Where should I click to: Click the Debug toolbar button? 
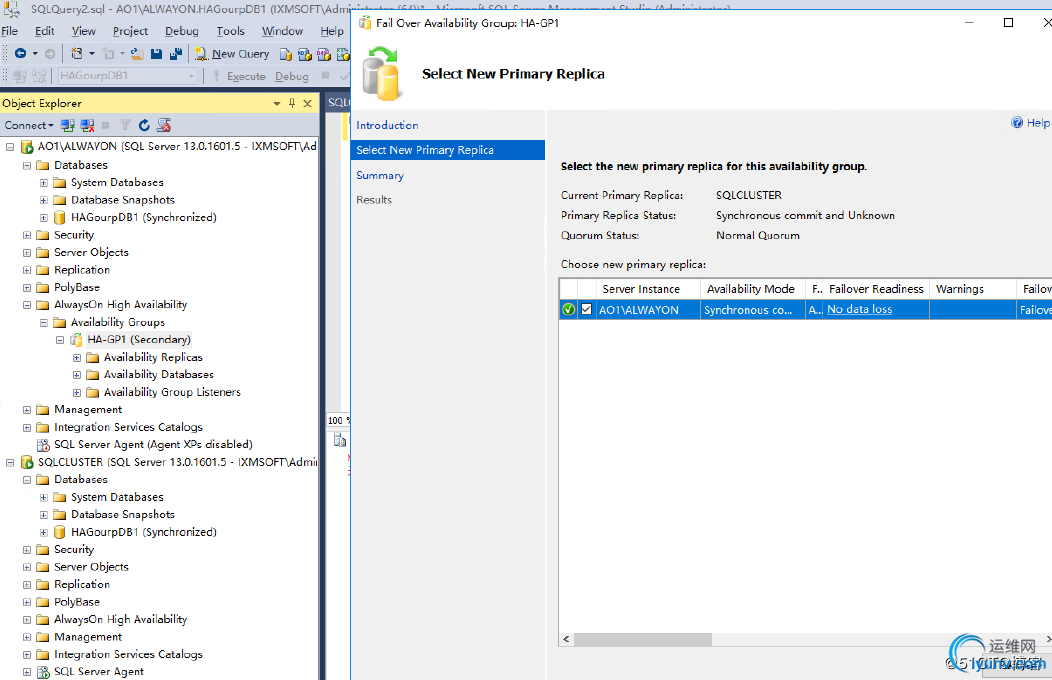pyautogui.click(x=292, y=76)
